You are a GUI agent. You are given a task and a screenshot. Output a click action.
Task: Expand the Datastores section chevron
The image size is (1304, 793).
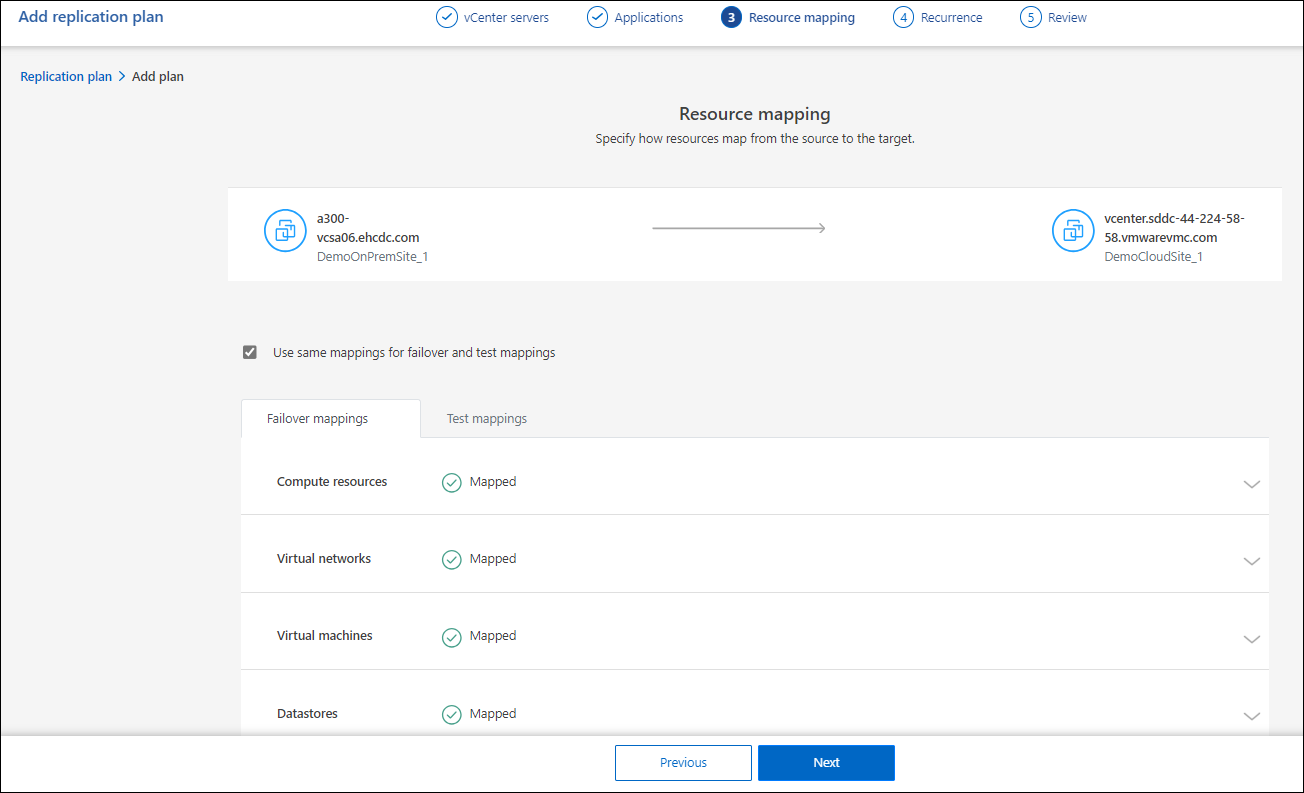[x=1251, y=715]
